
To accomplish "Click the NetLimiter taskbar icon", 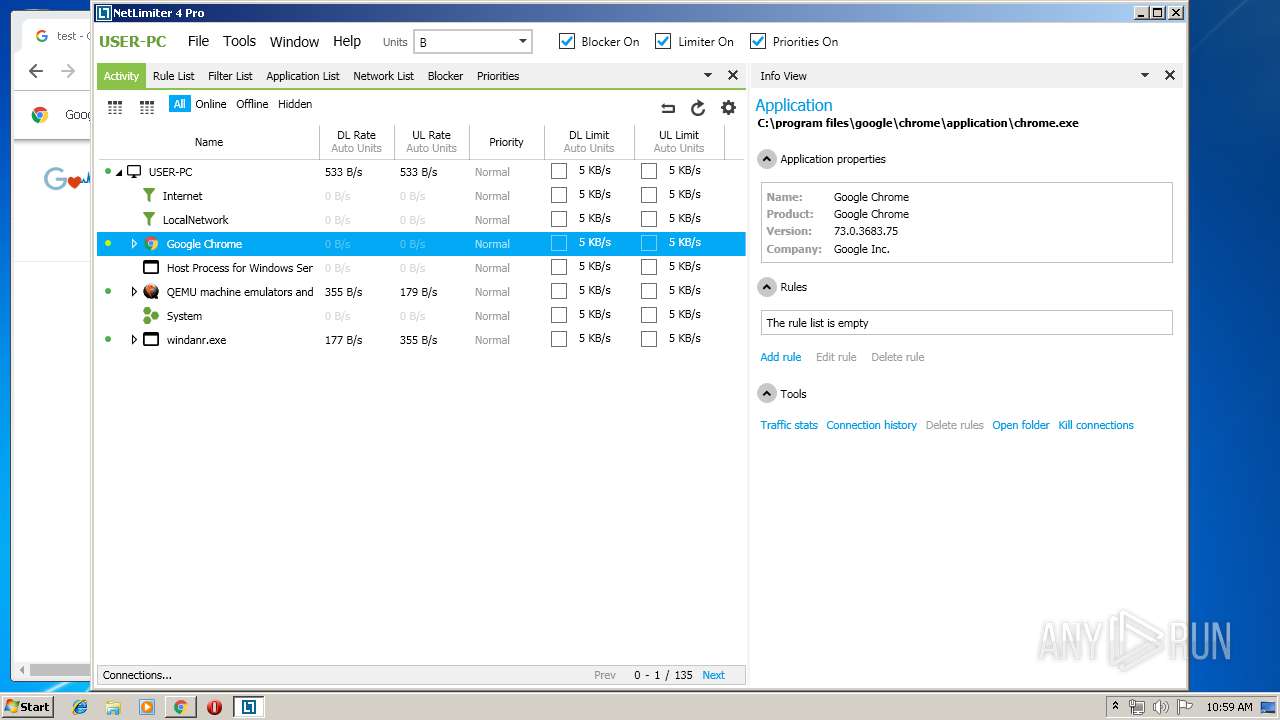I will point(248,707).
